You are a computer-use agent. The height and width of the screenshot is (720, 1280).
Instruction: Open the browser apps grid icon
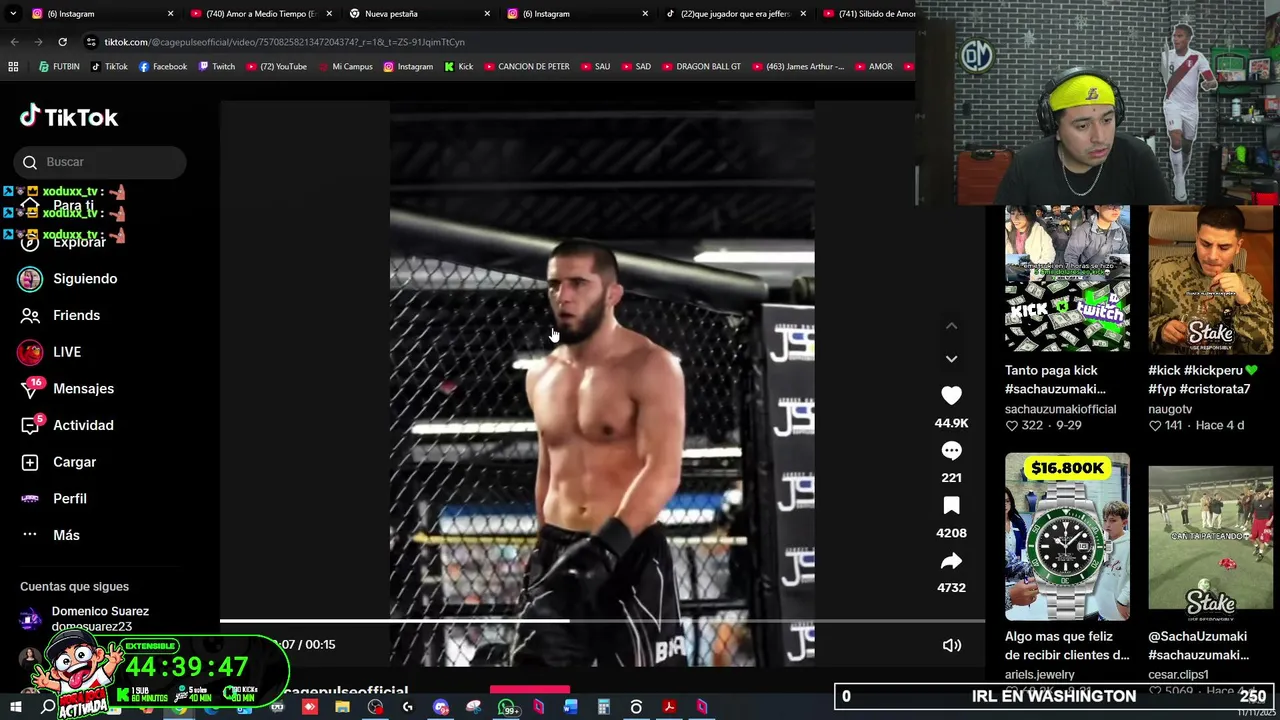coord(13,67)
